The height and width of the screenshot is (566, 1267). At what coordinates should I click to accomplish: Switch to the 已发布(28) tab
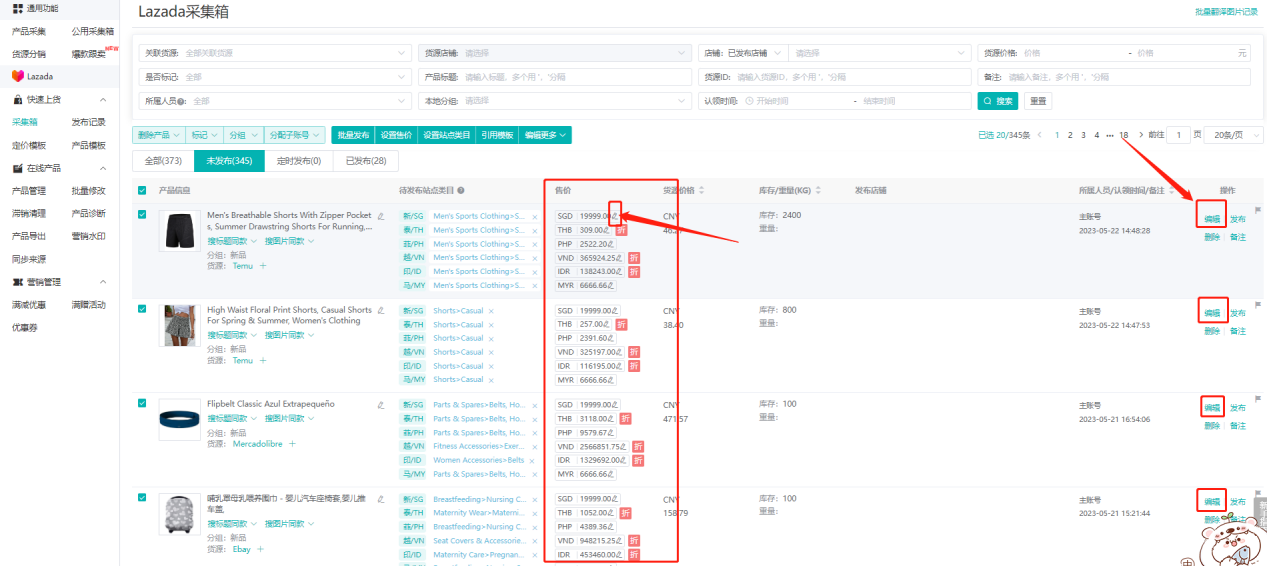[365, 161]
